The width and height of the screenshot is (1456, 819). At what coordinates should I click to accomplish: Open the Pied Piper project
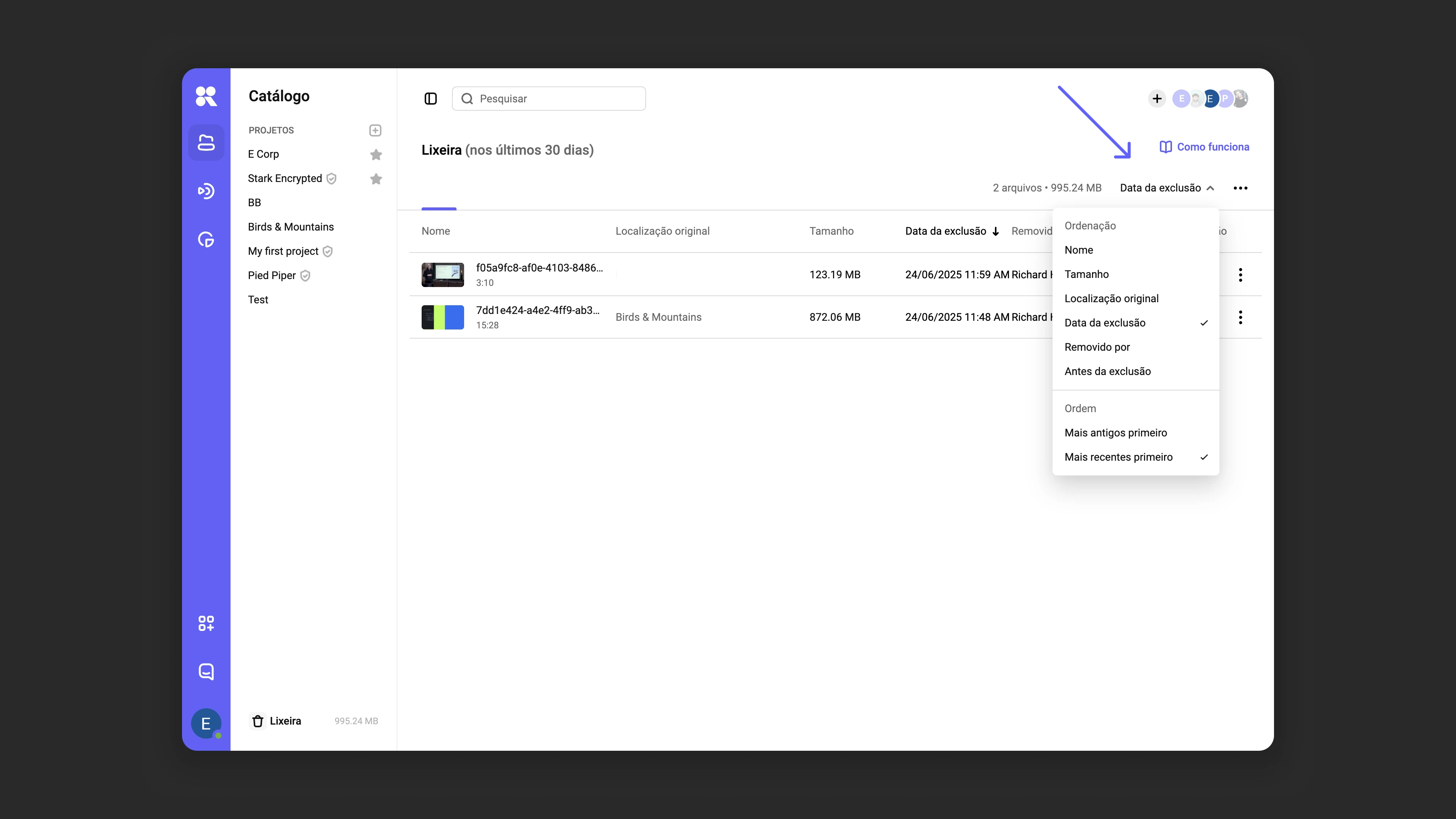(272, 276)
